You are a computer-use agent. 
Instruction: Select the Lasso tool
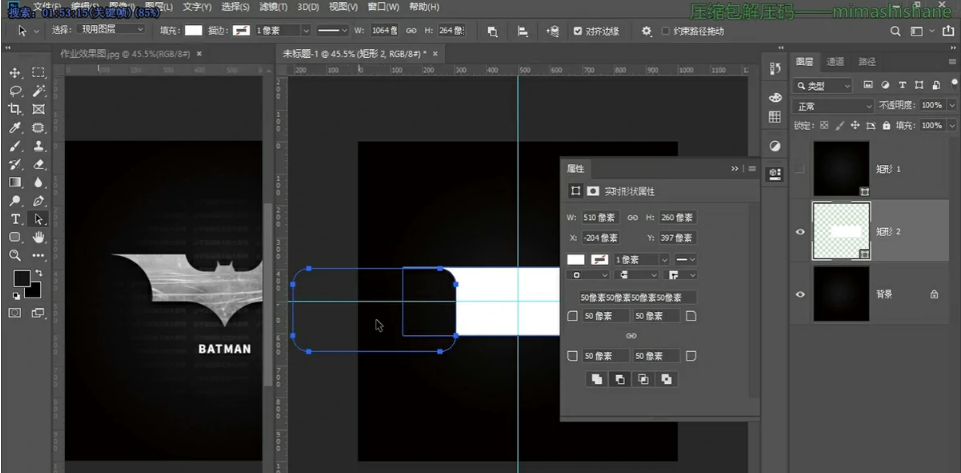[15, 91]
